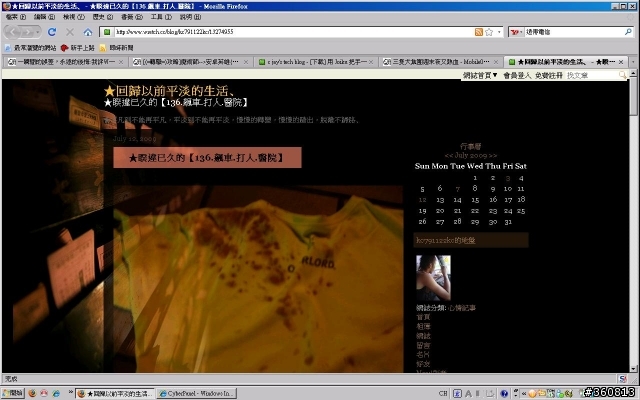Click the 免費註冊 register link
Screen dimensions: 640x400
tap(549, 76)
